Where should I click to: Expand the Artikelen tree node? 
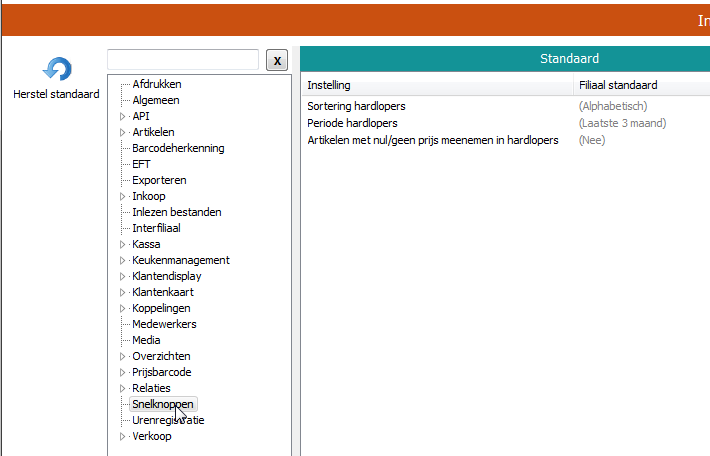pos(123,132)
